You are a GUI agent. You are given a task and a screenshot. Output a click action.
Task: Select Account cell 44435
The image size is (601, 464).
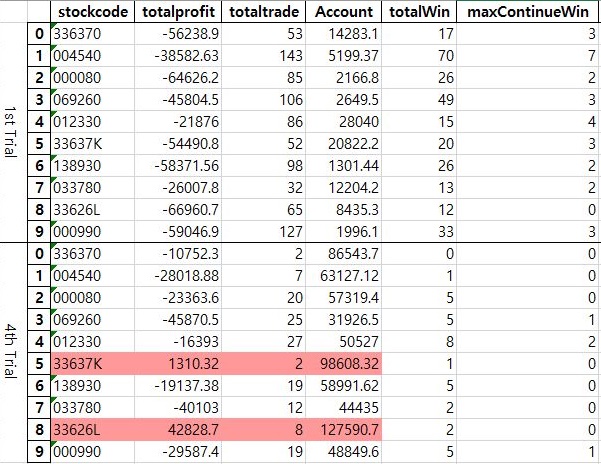click(343, 407)
